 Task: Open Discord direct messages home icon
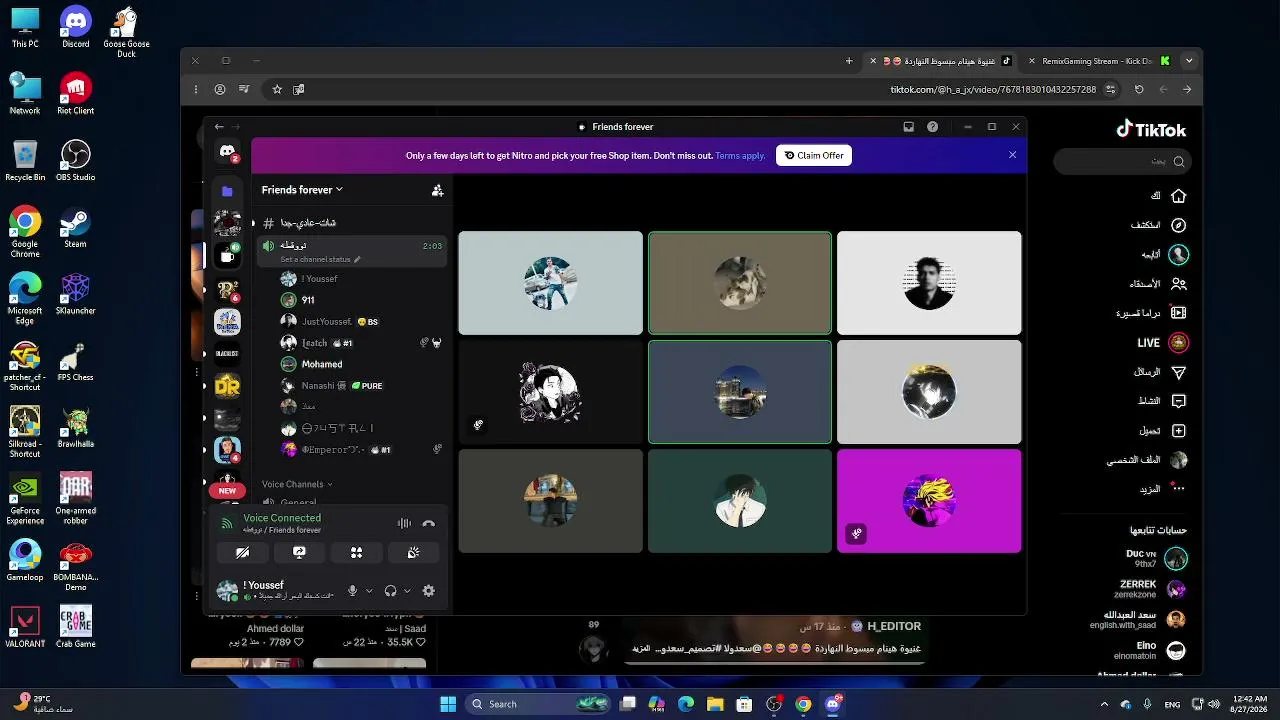(227, 152)
